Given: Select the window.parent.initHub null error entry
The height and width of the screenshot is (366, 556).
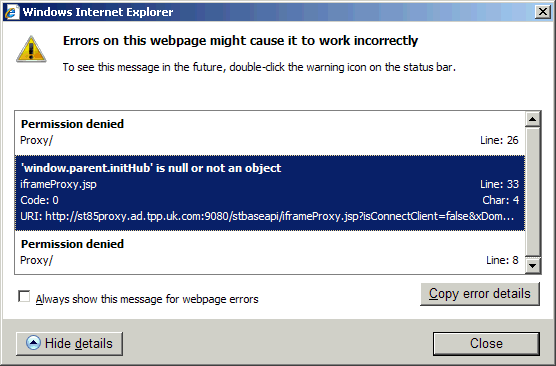Looking at the screenshot, I should point(269,193).
